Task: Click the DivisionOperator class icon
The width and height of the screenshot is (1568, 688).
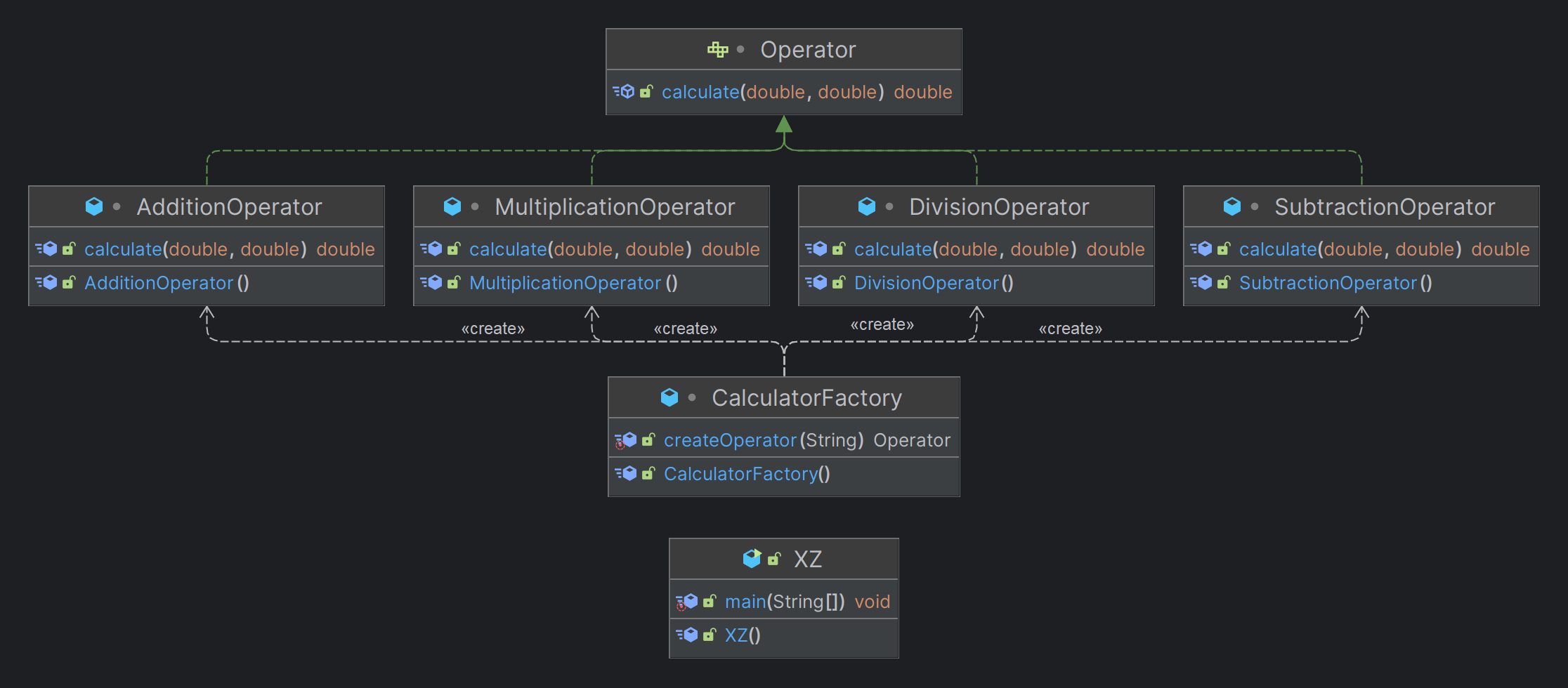Action: pyautogui.click(x=867, y=206)
